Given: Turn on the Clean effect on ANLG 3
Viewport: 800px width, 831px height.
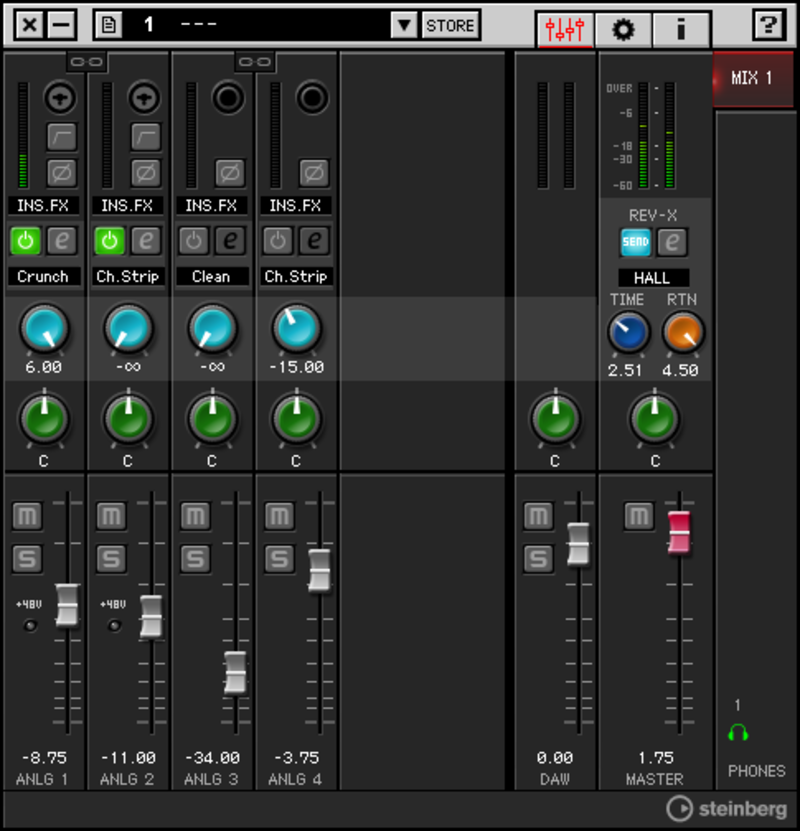Looking at the screenshot, I should 194,241.
